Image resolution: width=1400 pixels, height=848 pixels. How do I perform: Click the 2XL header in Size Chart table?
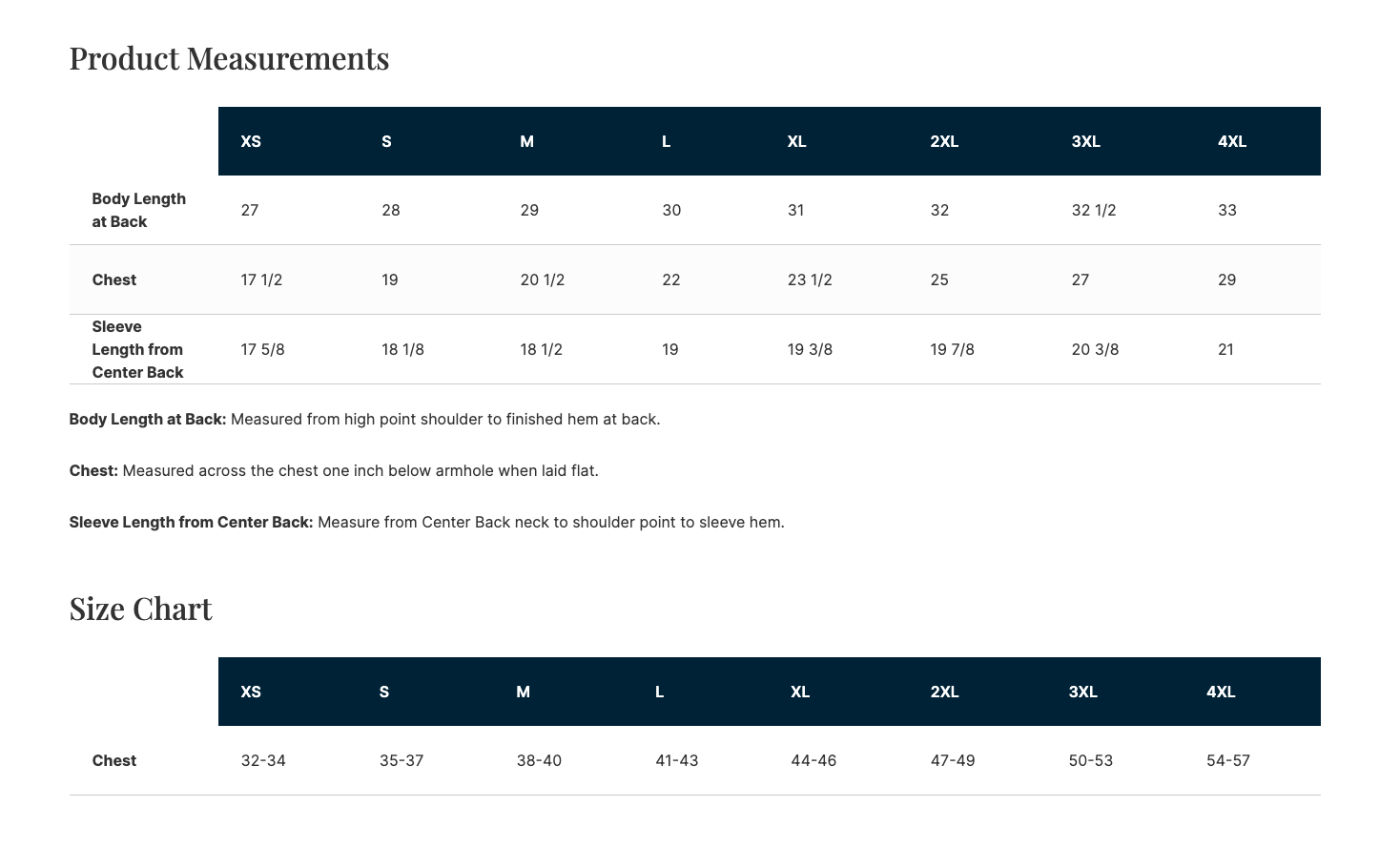(x=944, y=692)
